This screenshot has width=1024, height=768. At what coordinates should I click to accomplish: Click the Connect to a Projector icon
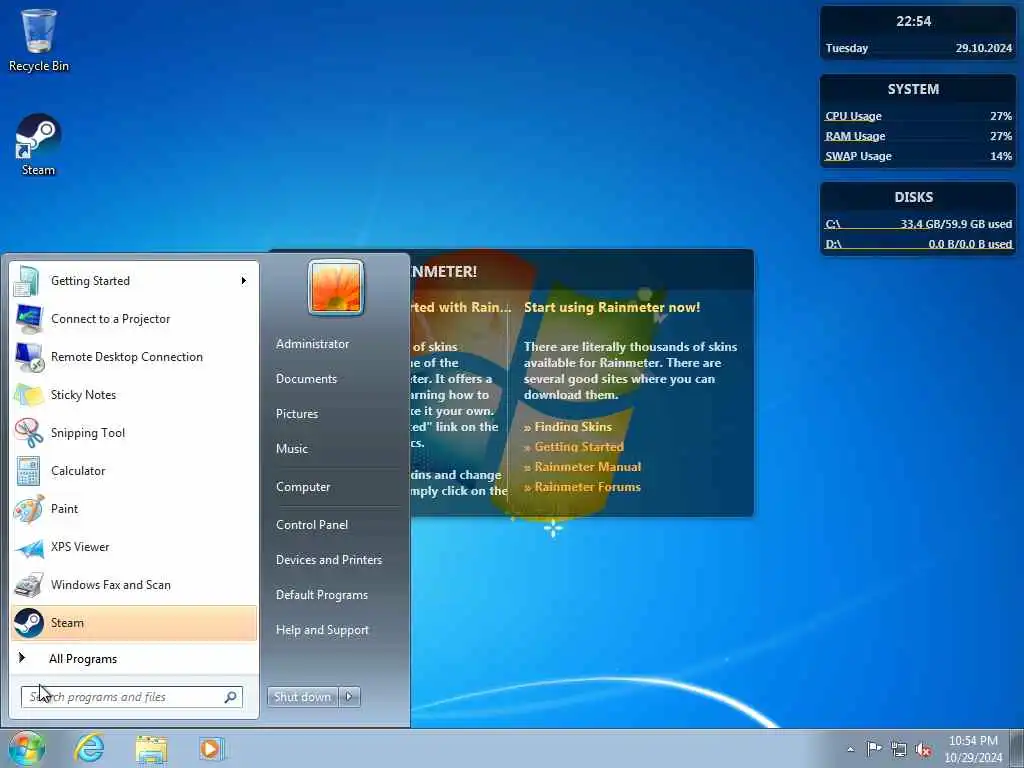(x=29, y=319)
